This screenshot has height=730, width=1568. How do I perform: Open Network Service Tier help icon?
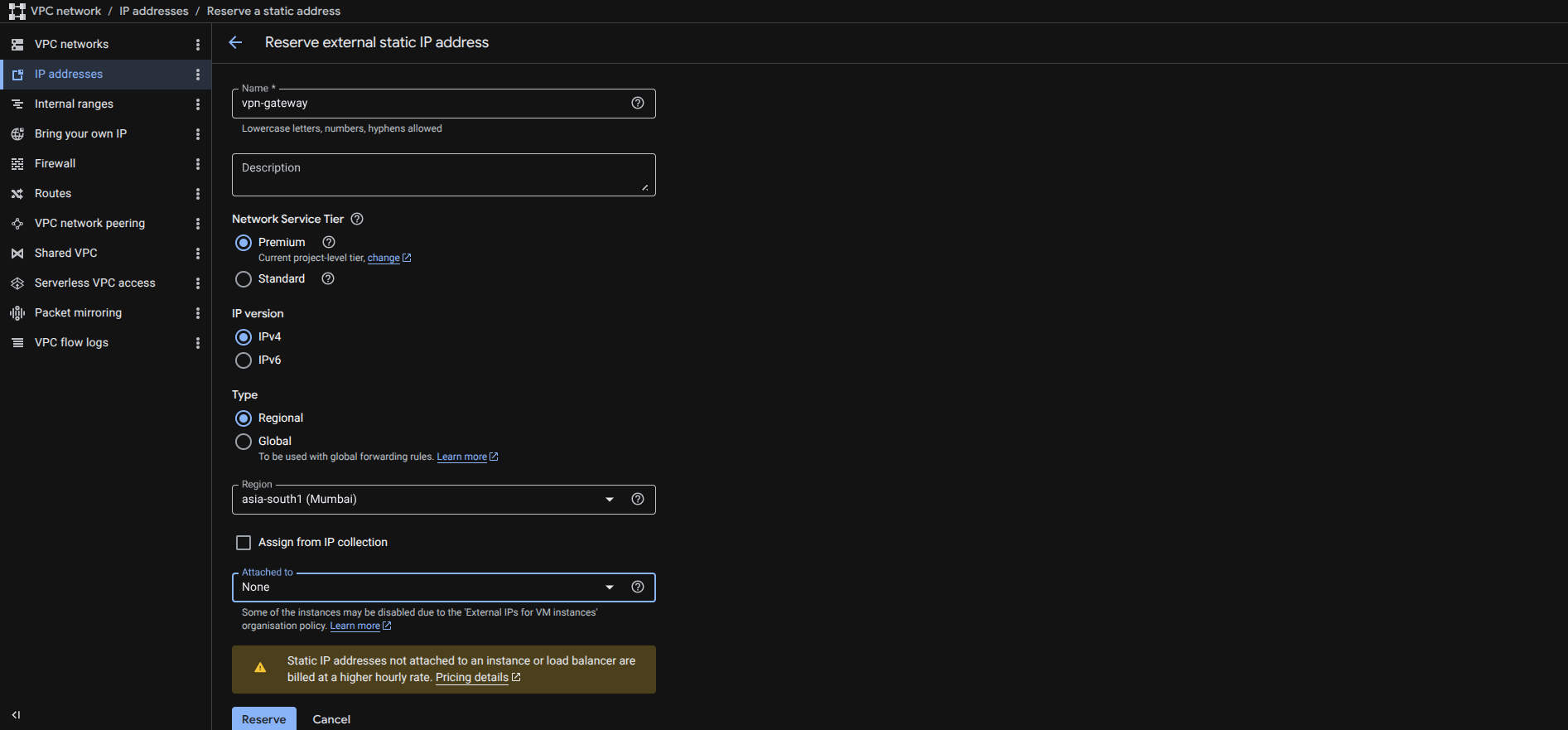point(357,219)
